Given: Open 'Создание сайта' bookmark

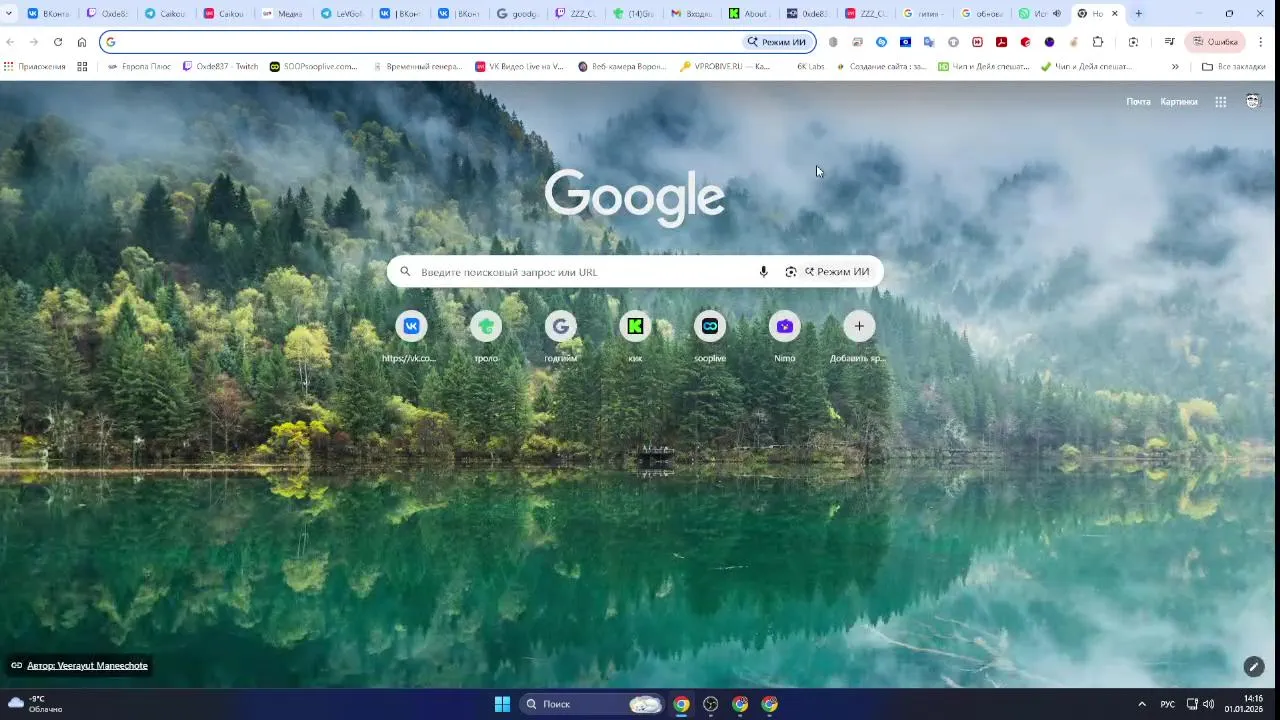Looking at the screenshot, I should [x=880, y=67].
